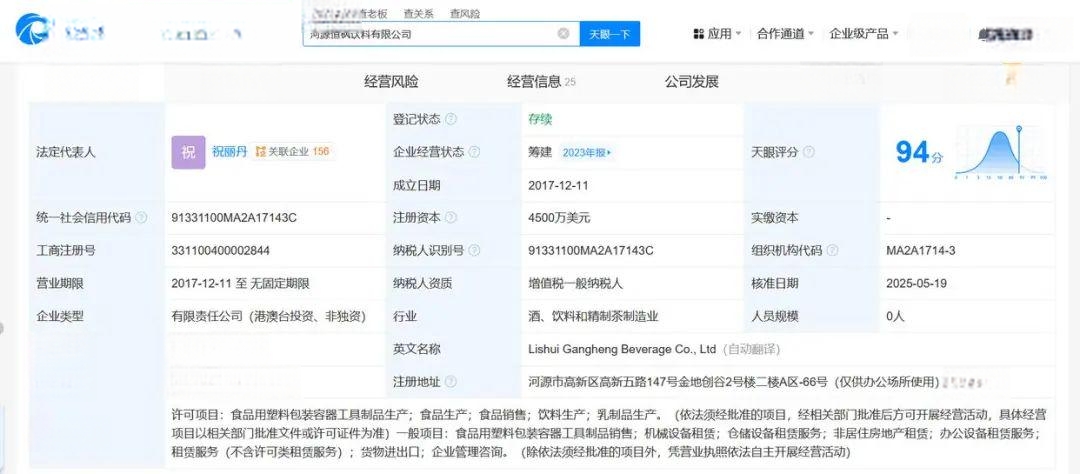Open the 合作通道 dropdown menu

pos(785,34)
